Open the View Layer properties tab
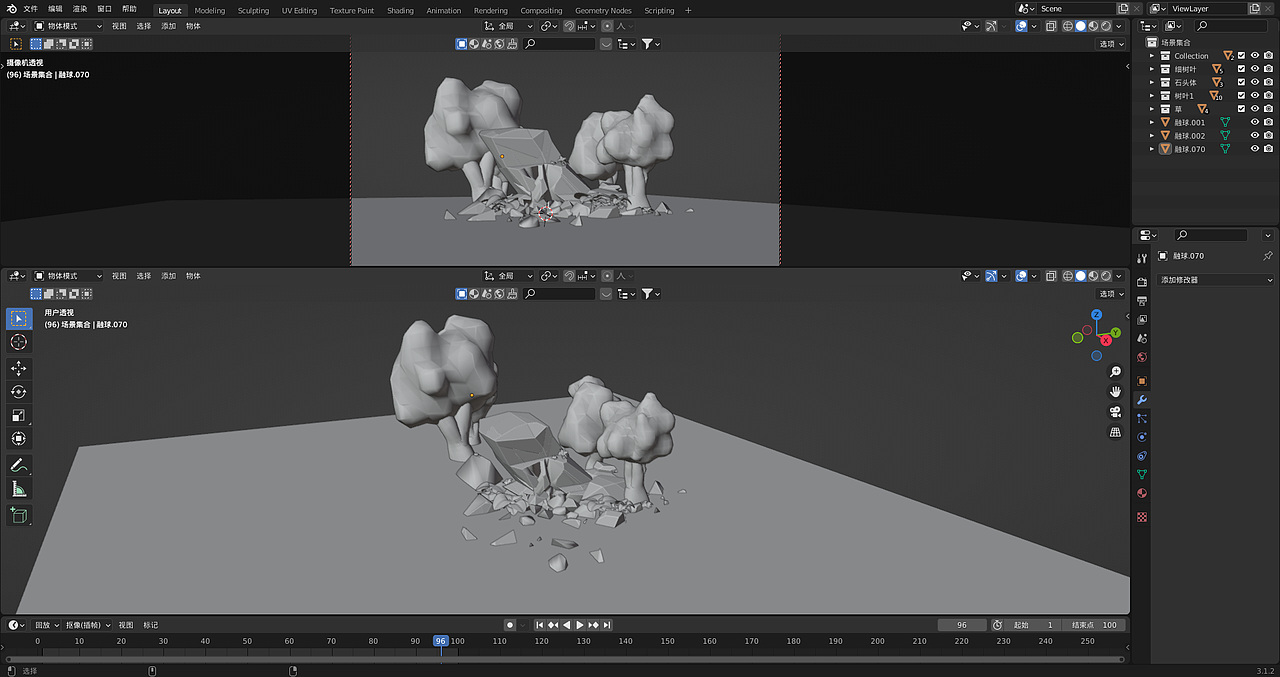The height and width of the screenshot is (677, 1280). [1142, 320]
